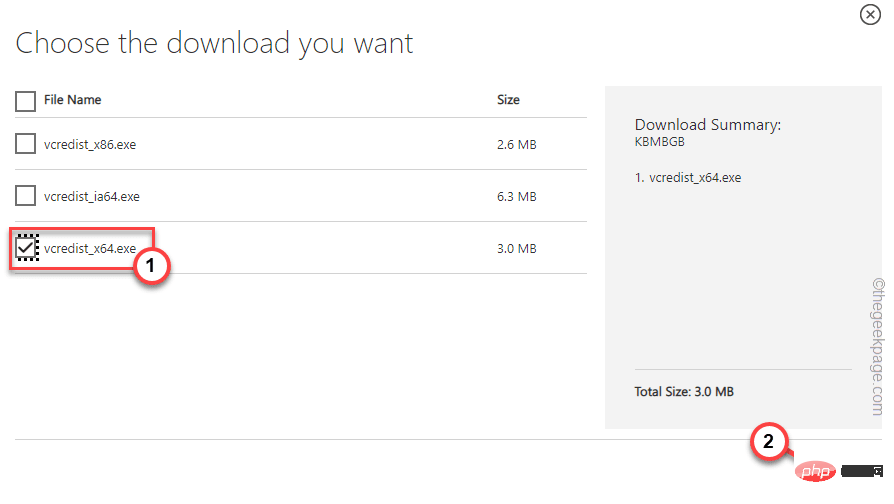Uncheck the vcredist_x64.exe checkbox

point(26,248)
